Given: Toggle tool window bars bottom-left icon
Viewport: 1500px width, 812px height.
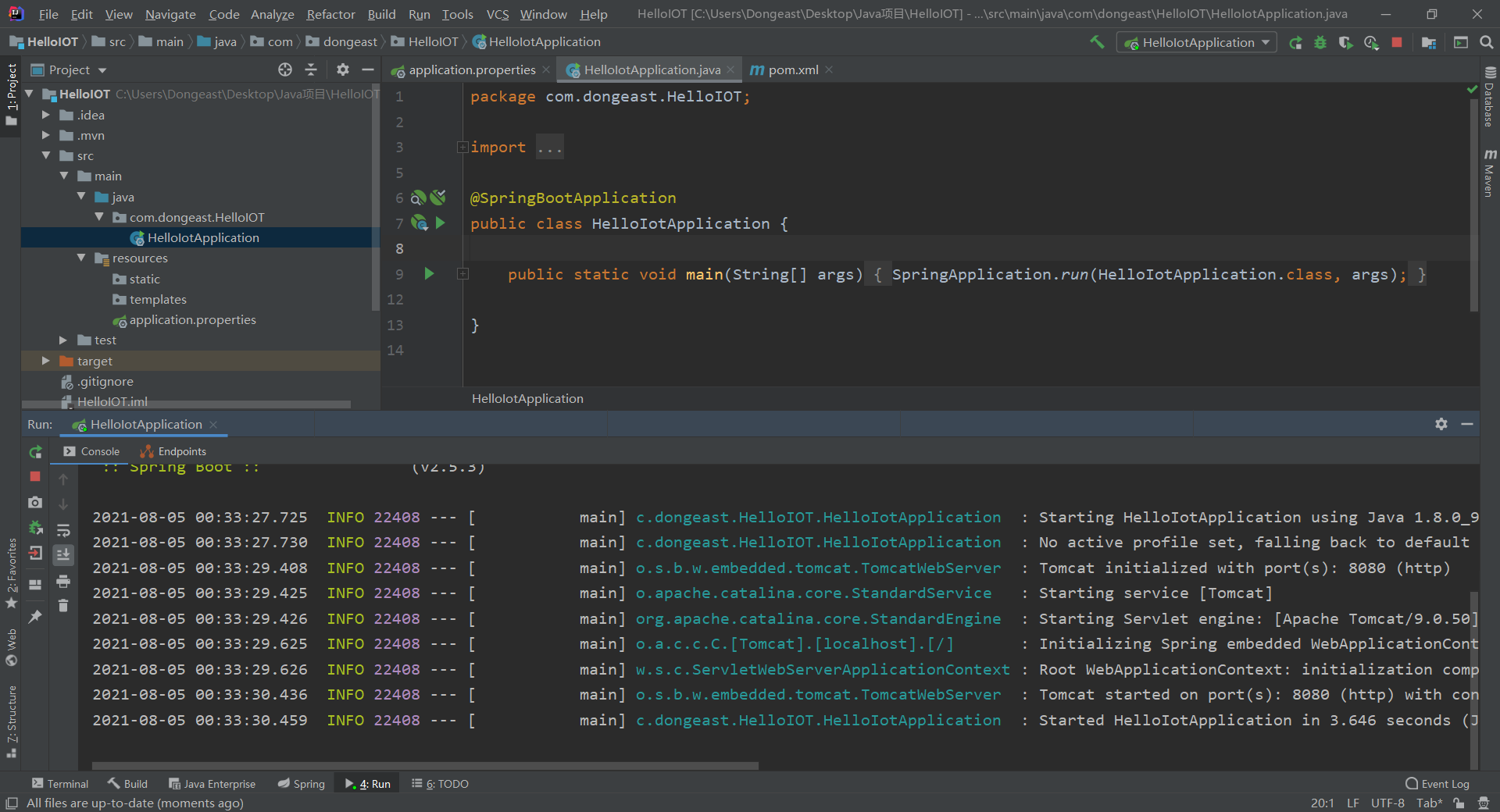Looking at the screenshot, I should point(12,803).
